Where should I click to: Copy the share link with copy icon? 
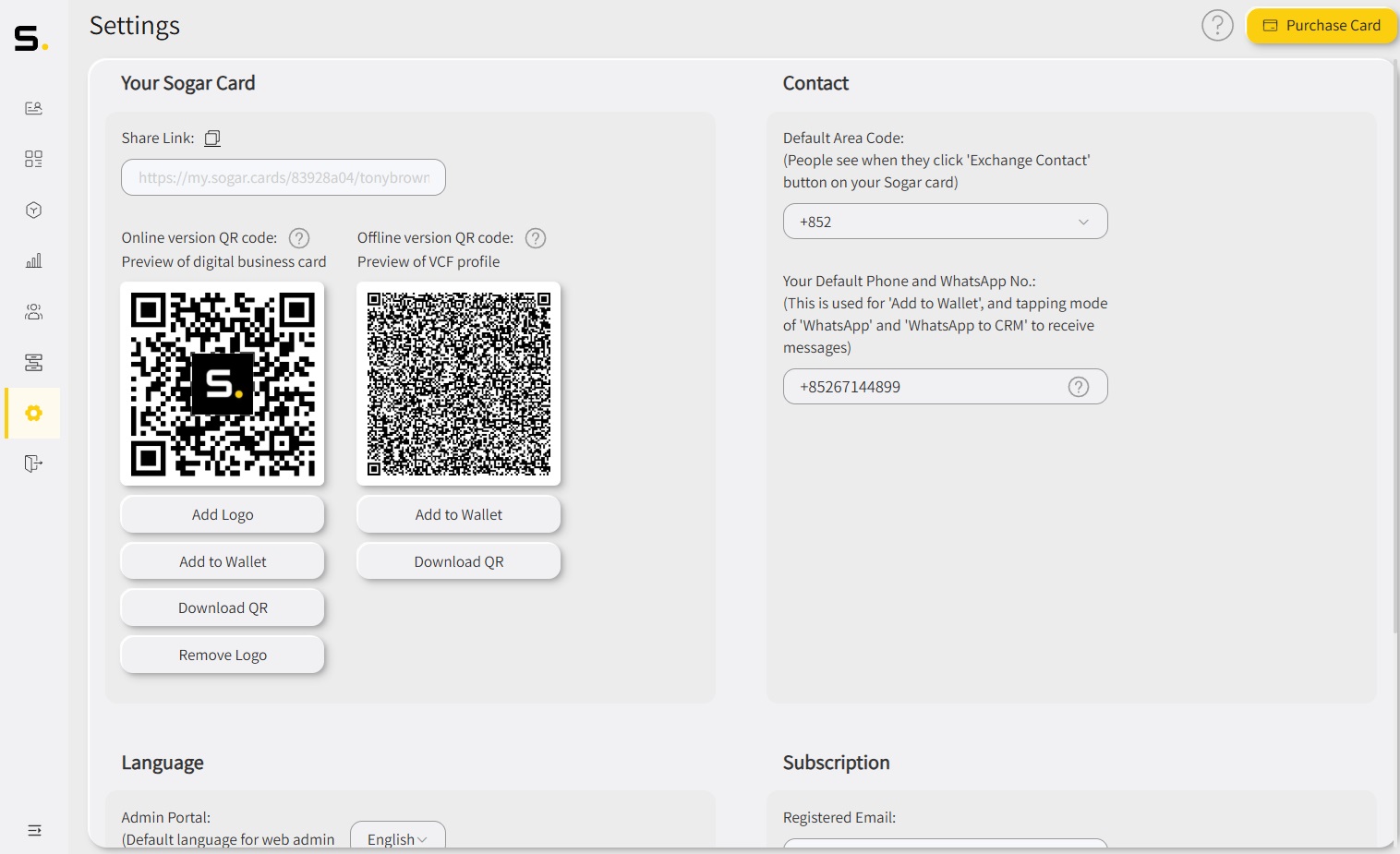212,138
